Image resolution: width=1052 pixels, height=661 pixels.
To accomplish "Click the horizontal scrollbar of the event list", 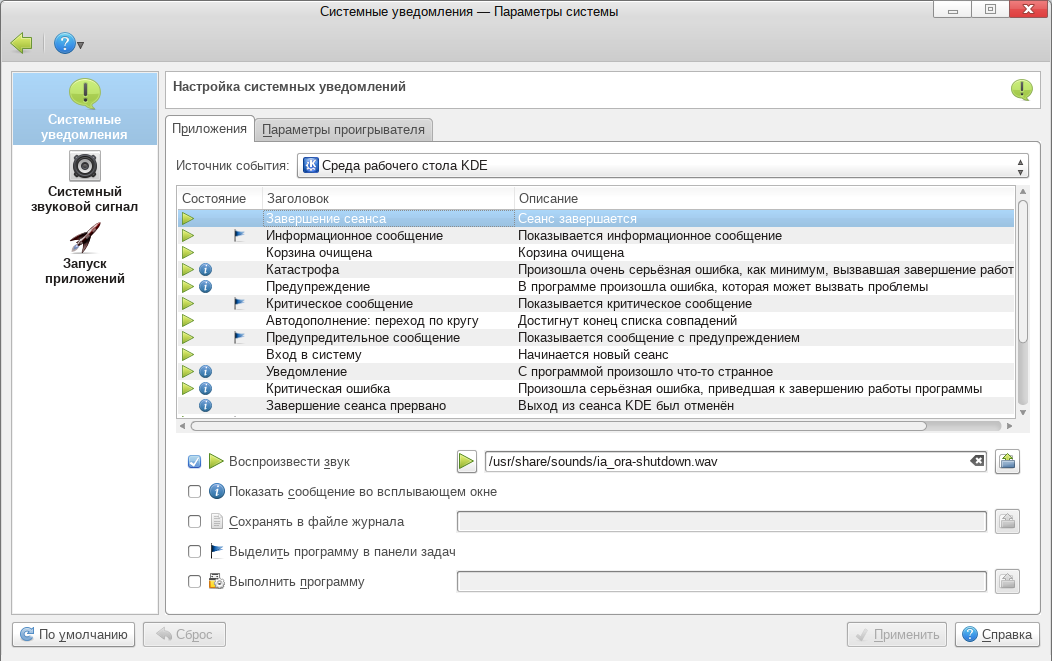I will tap(560, 425).
